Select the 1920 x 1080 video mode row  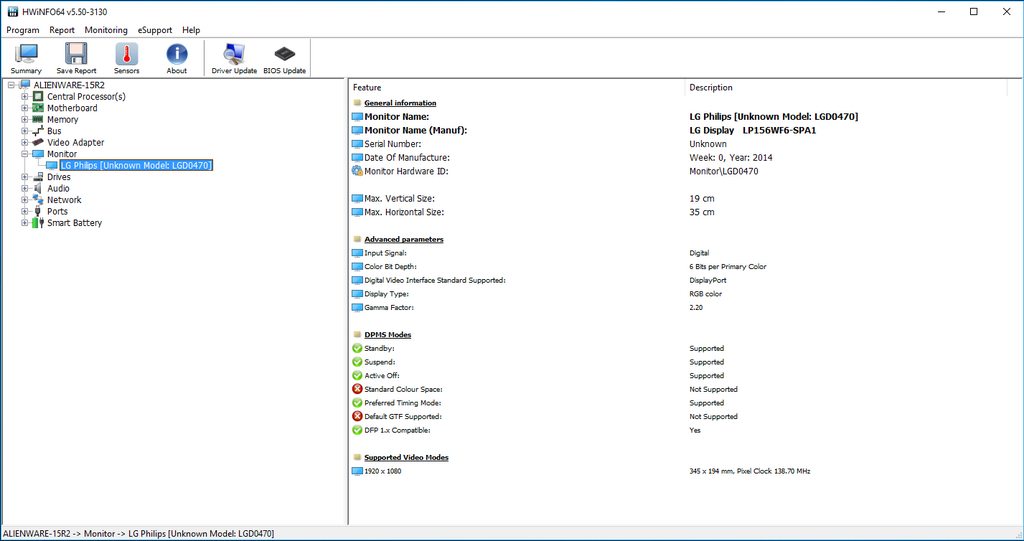(x=679, y=471)
